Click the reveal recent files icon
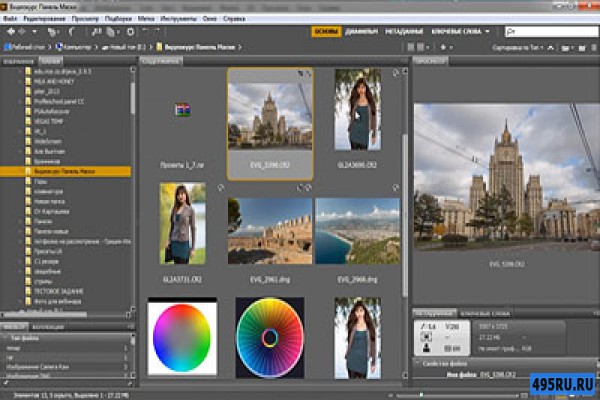Screen dimensions: 600x400 pyautogui.click(x=53, y=32)
